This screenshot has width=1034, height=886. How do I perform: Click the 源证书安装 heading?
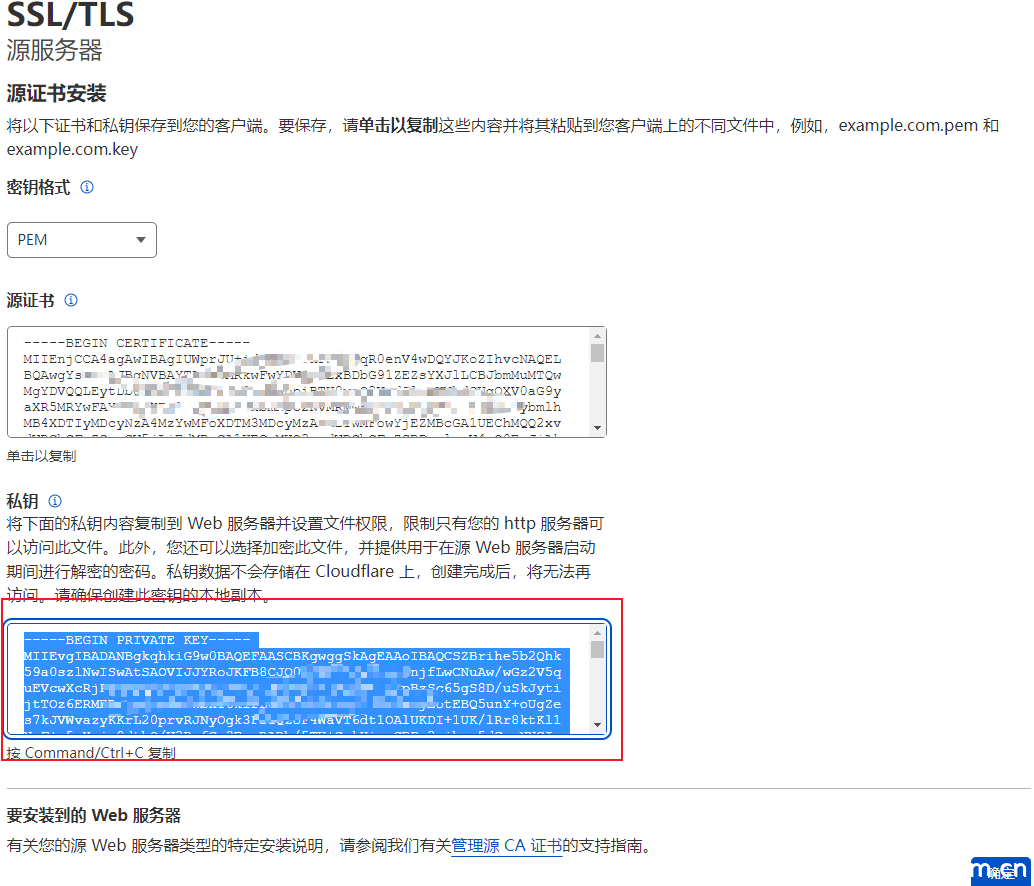(57, 94)
